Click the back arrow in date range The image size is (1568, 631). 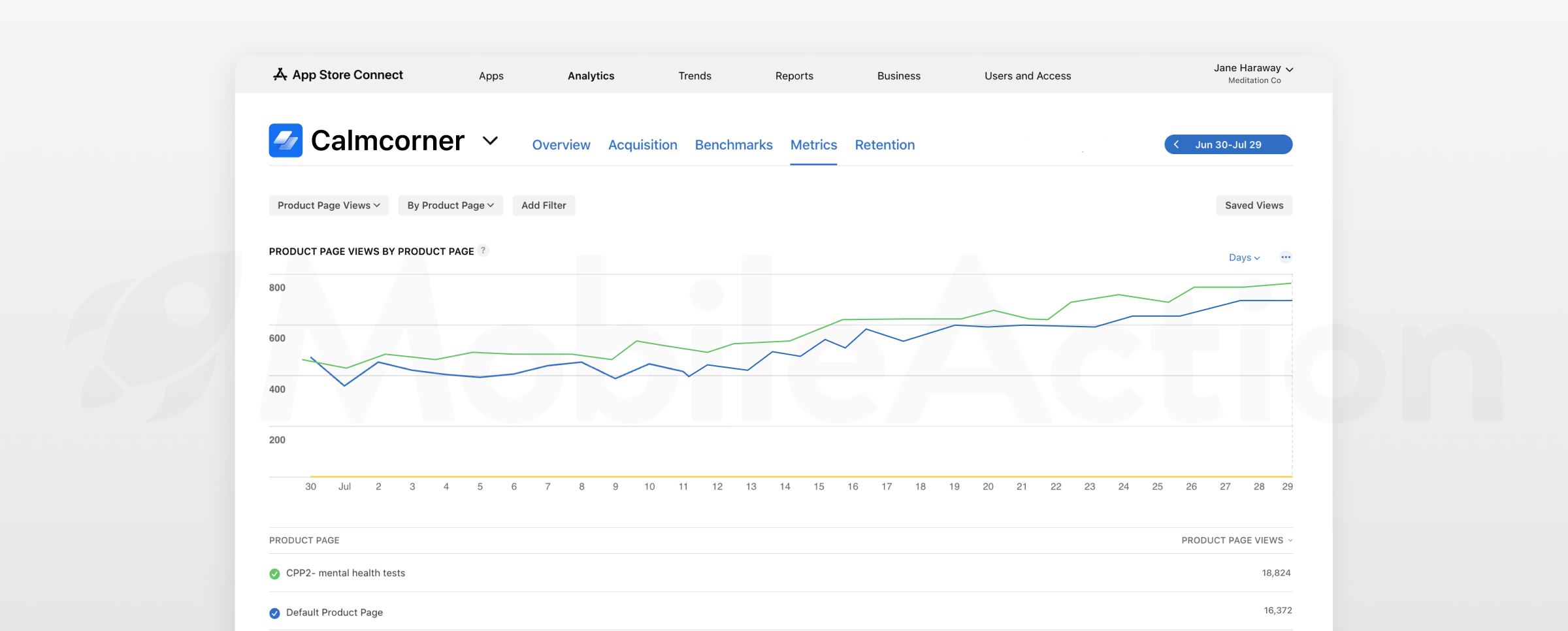click(x=1177, y=144)
